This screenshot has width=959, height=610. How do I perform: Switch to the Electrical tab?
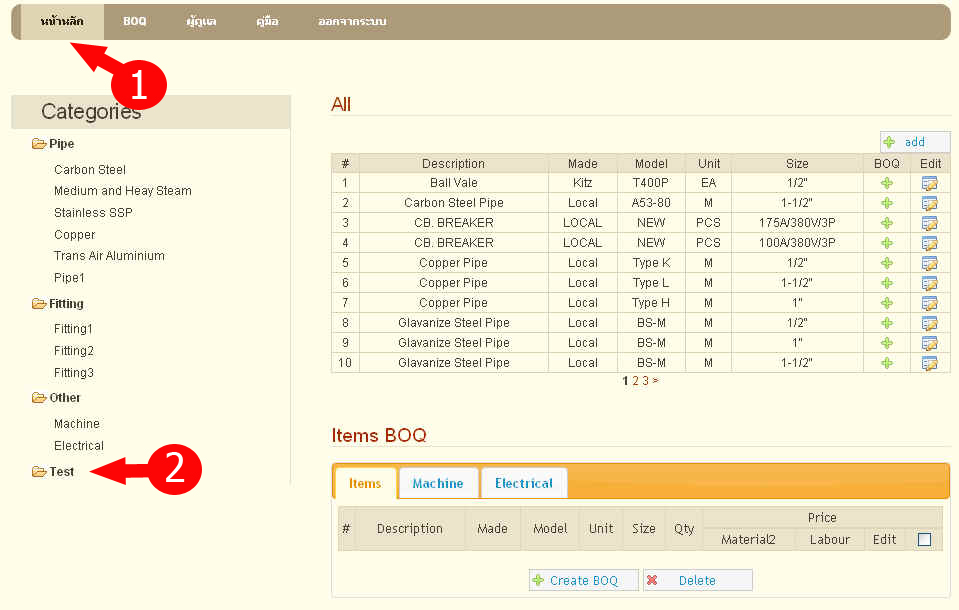pos(523,483)
